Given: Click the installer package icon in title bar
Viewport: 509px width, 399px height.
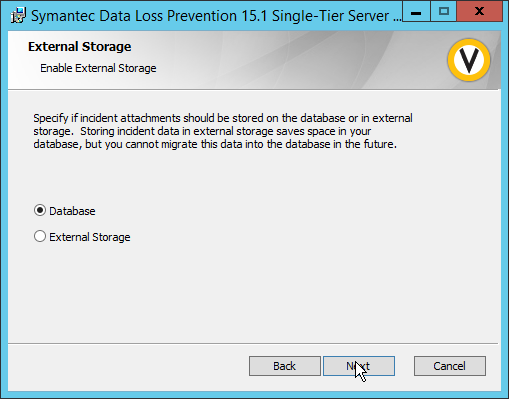Looking at the screenshot, I should click(18, 15).
